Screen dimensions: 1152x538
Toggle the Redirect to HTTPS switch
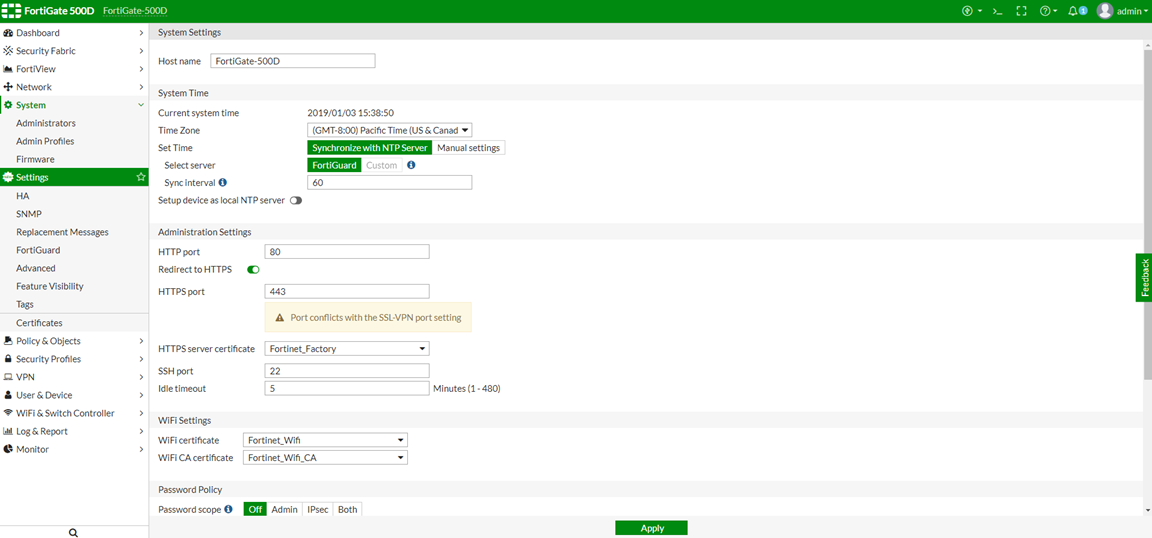(x=253, y=270)
